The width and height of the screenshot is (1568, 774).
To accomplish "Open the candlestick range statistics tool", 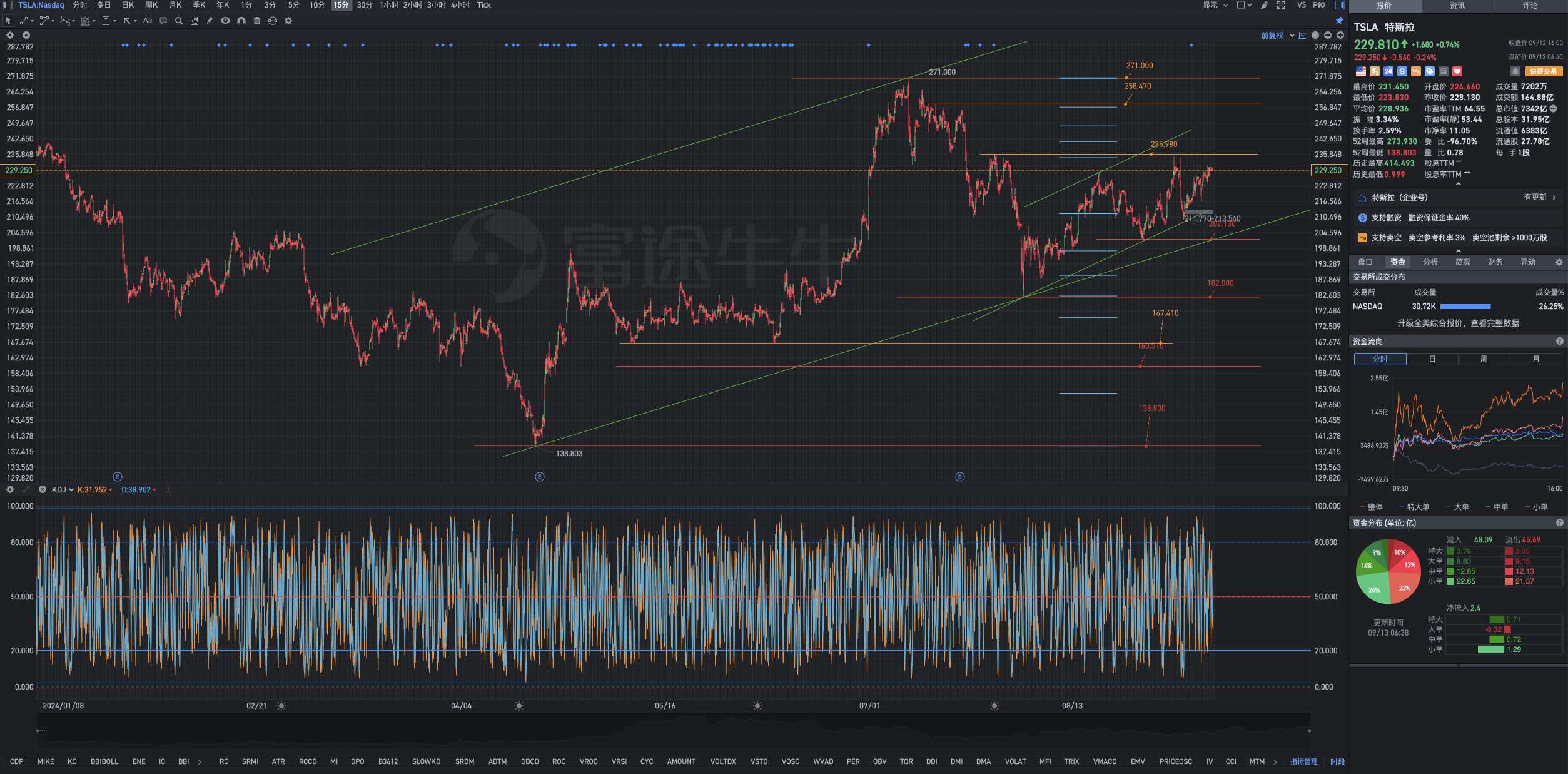I will (195, 21).
